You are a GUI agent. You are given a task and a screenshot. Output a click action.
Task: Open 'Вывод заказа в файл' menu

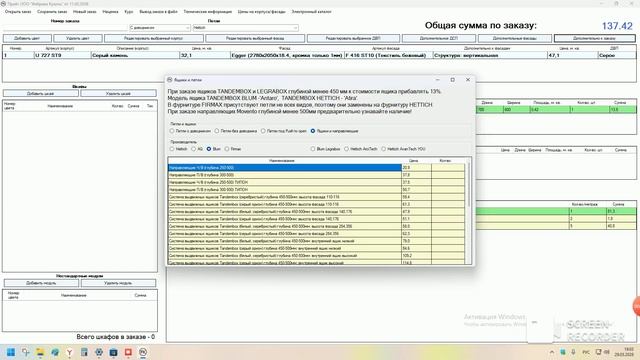(158, 12)
